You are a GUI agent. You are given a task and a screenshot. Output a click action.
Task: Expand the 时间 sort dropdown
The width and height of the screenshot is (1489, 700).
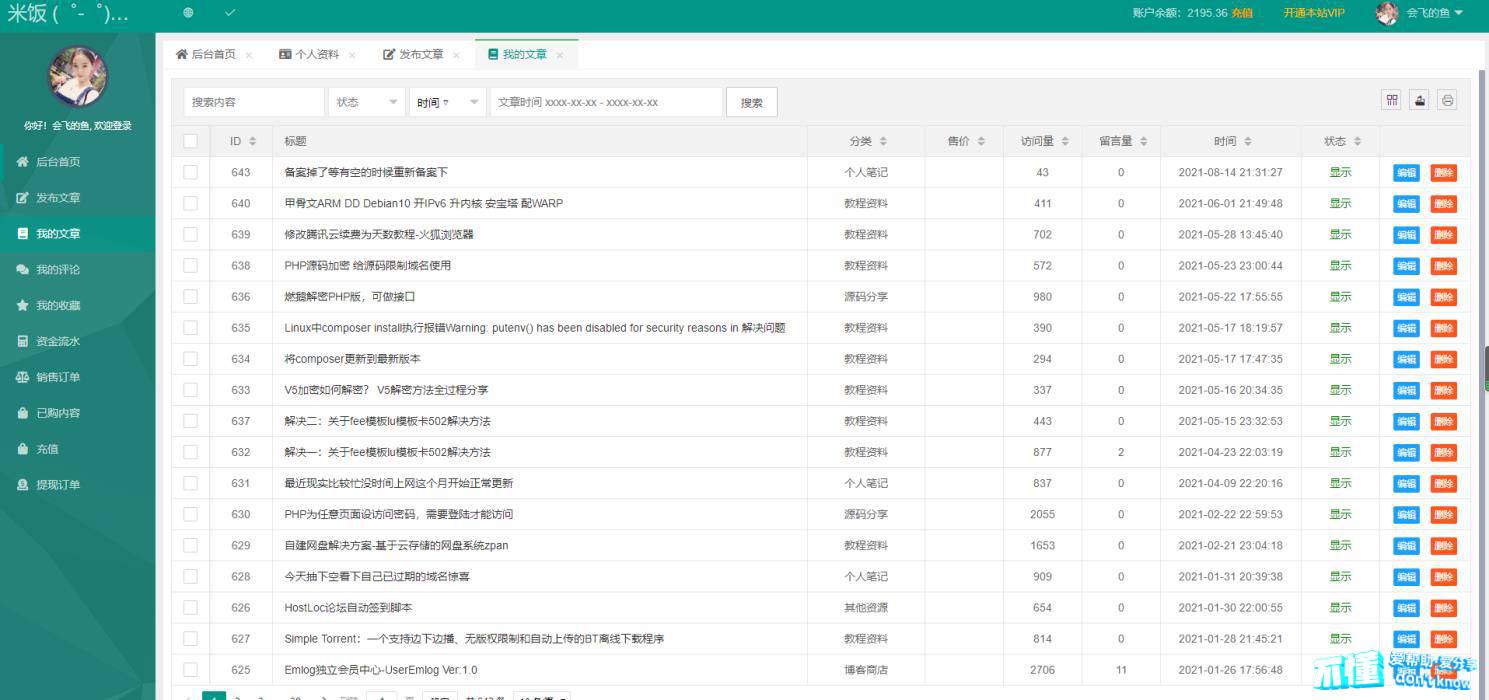(447, 102)
